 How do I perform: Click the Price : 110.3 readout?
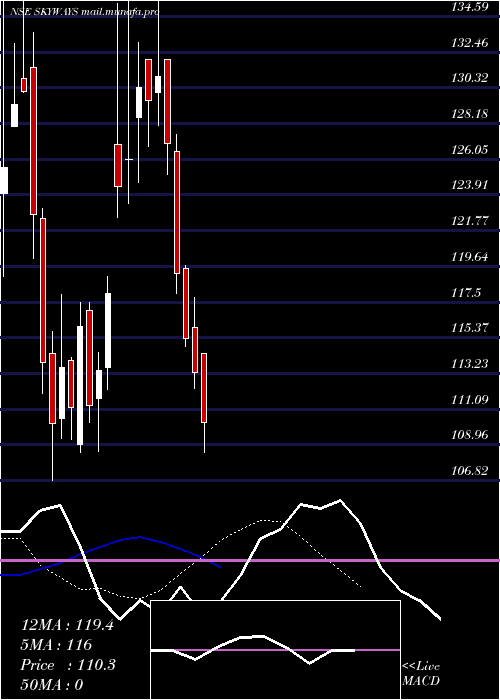pyautogui.click(x=68, y=665)
